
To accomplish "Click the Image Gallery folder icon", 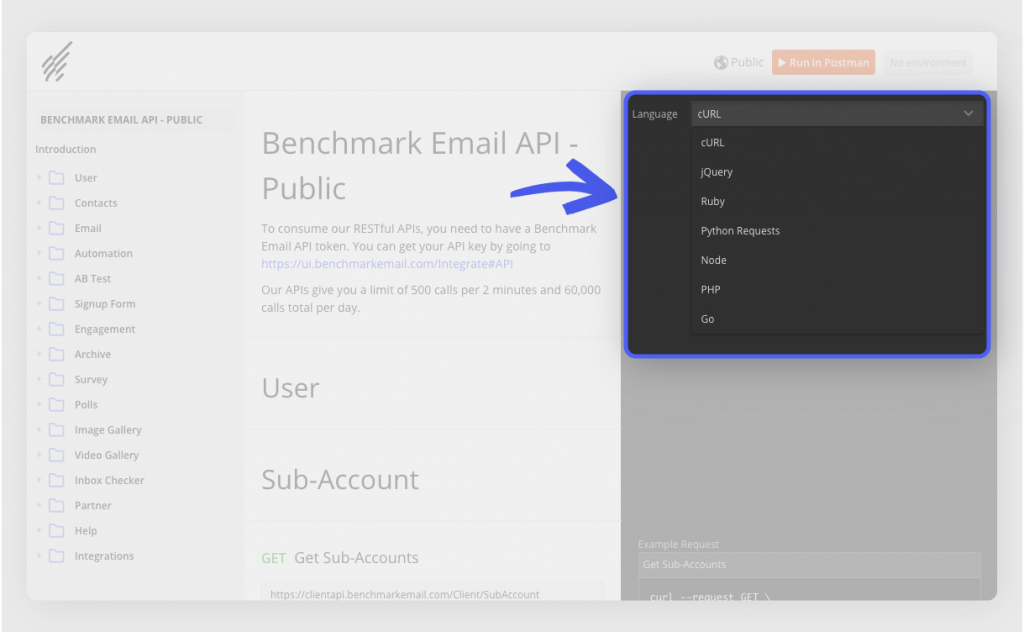I will click(57, 430).
